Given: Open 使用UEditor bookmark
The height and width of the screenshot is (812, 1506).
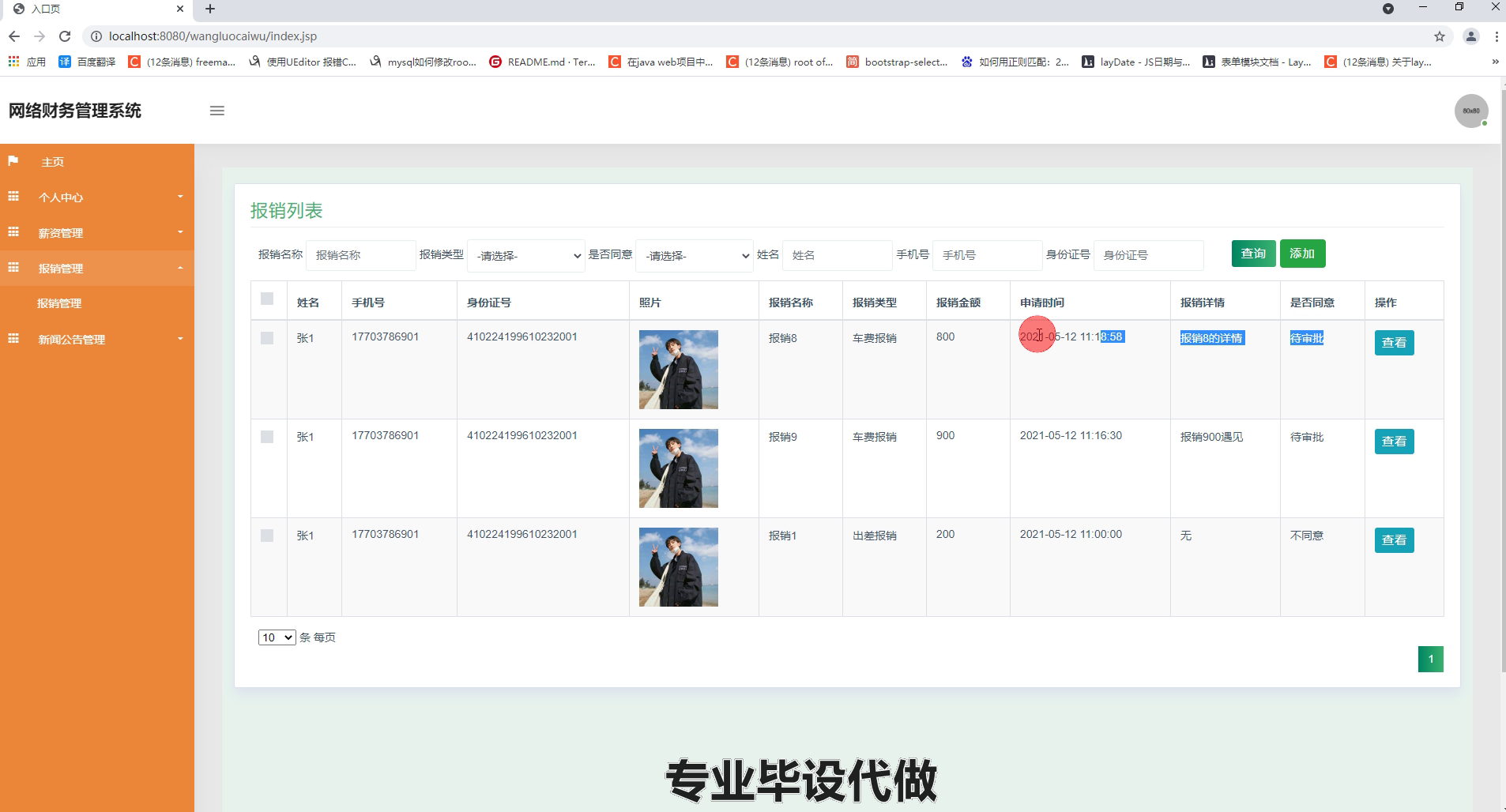Looking at the screenshot, I should [302, 62].
